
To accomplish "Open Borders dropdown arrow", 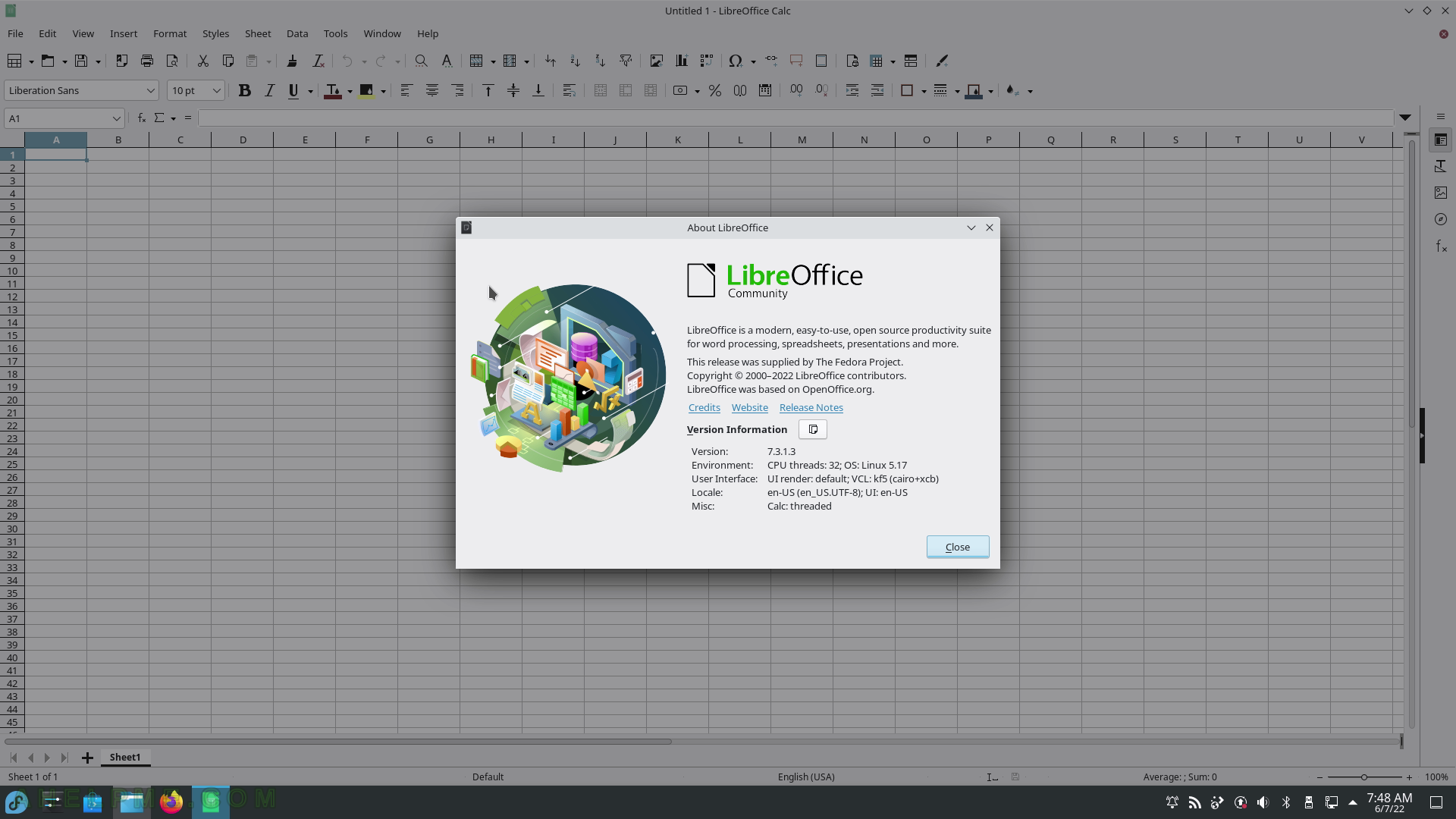I will click(x=924, y=91).
